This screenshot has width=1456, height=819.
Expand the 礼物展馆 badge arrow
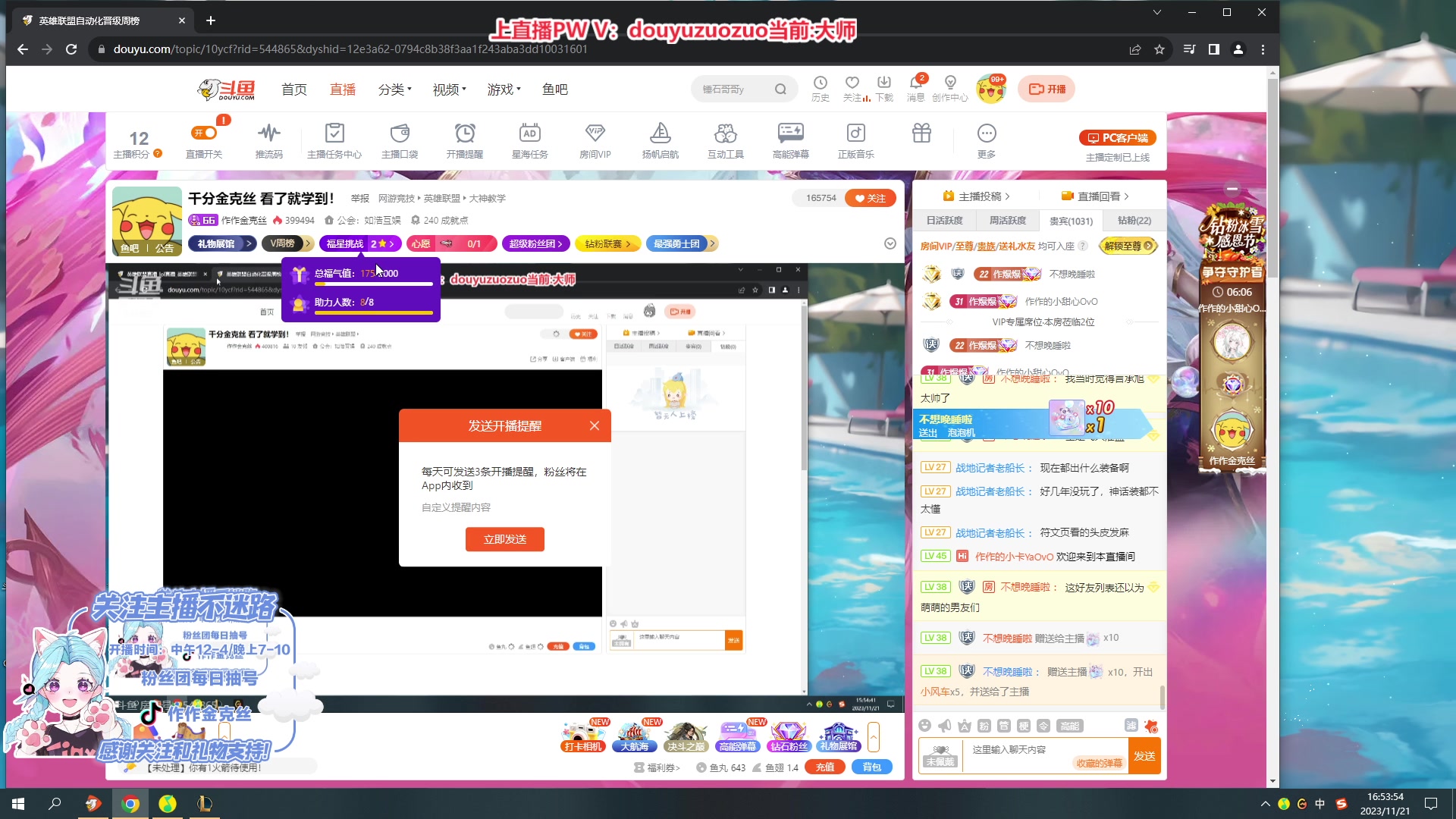tap(249, 243)
